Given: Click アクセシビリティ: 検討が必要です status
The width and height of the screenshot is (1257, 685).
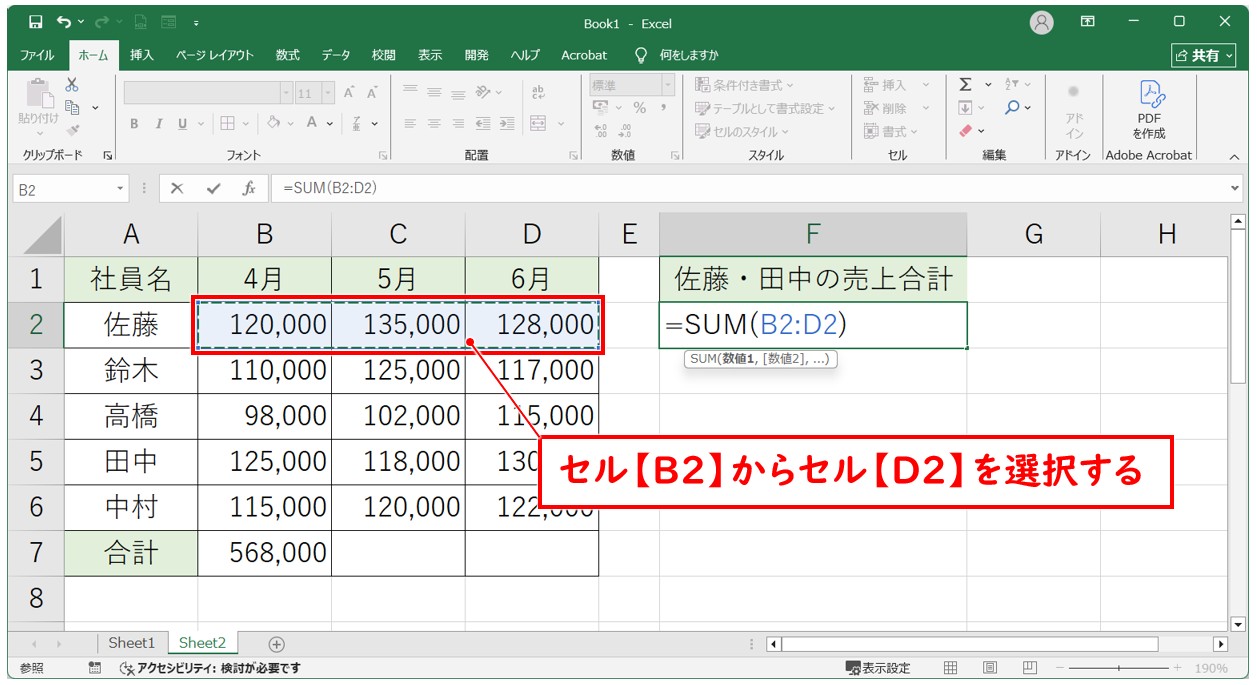Looking at the screenshot, I should [x=210, y=668].
